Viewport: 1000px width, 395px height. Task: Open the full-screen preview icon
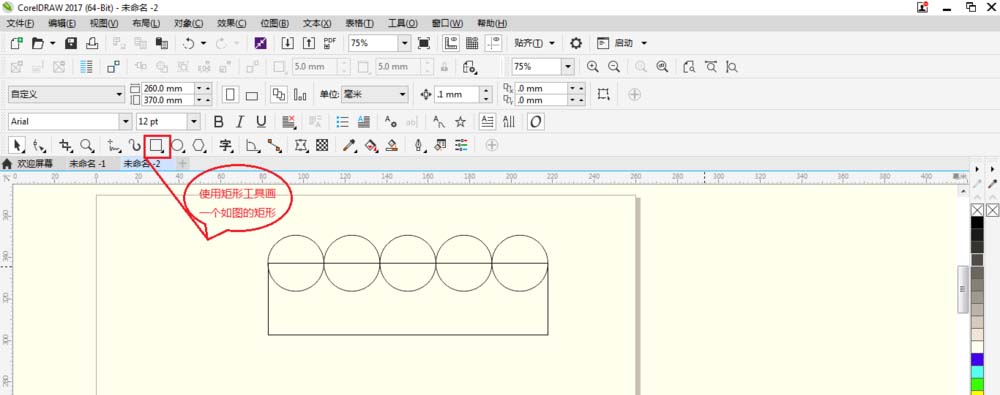423,43
